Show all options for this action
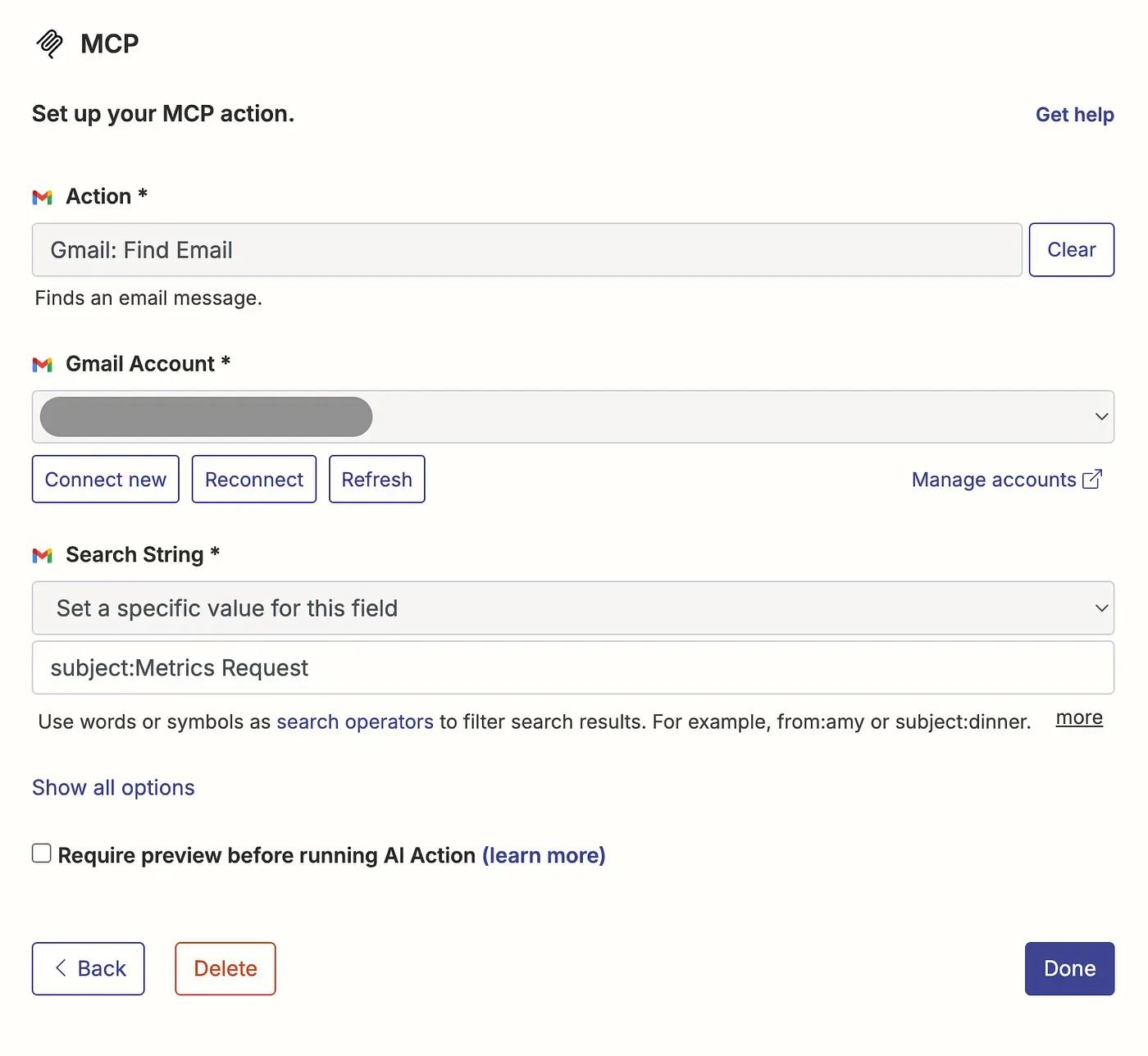 point(113,788)
